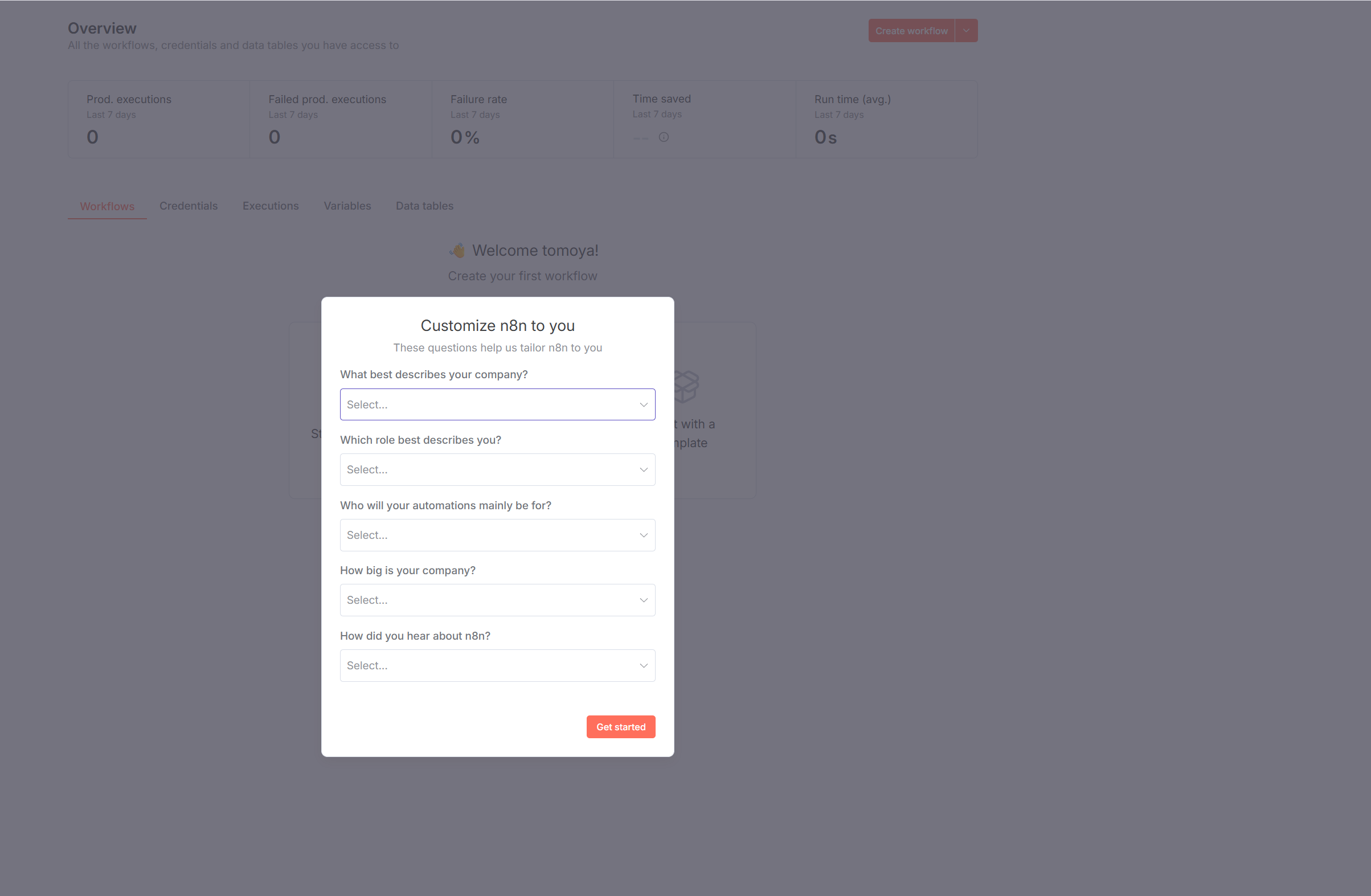
Task: Go to the Data tables tab
Action: (424, 206)
